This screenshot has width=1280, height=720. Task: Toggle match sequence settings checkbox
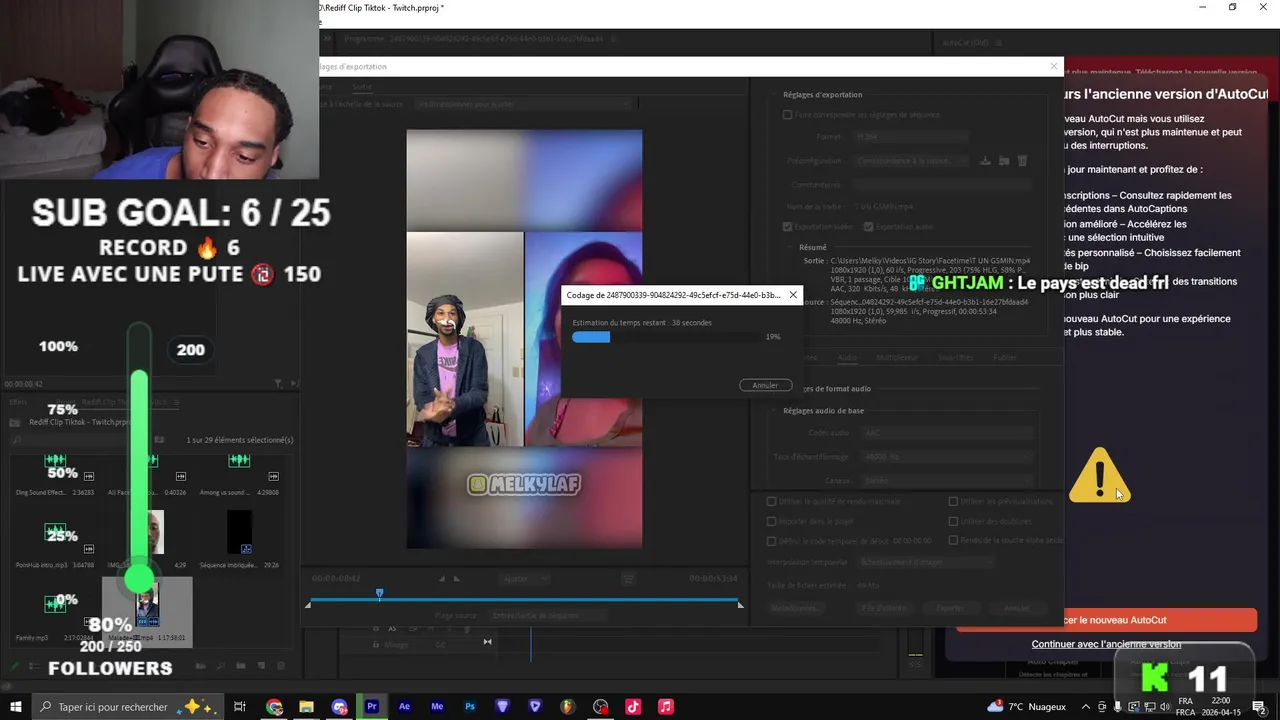787,115
